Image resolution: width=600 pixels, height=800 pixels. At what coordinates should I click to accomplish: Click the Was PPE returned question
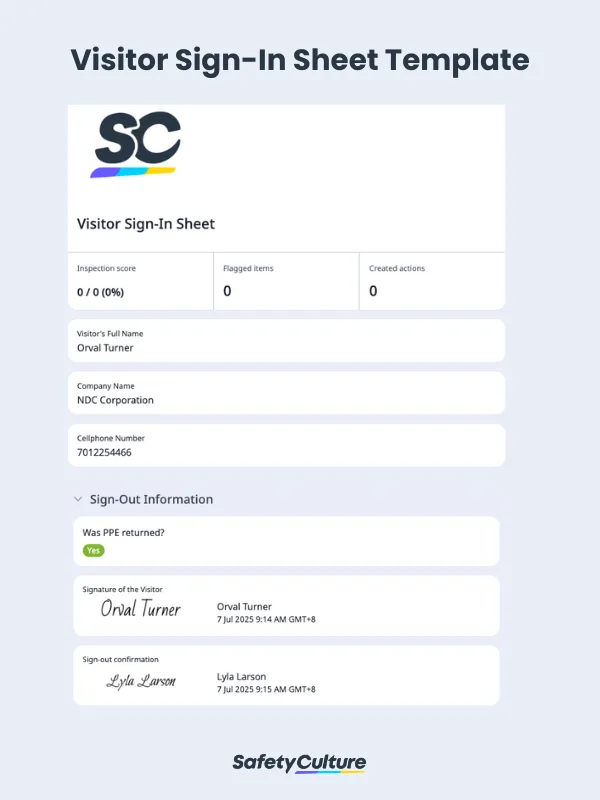123,532
